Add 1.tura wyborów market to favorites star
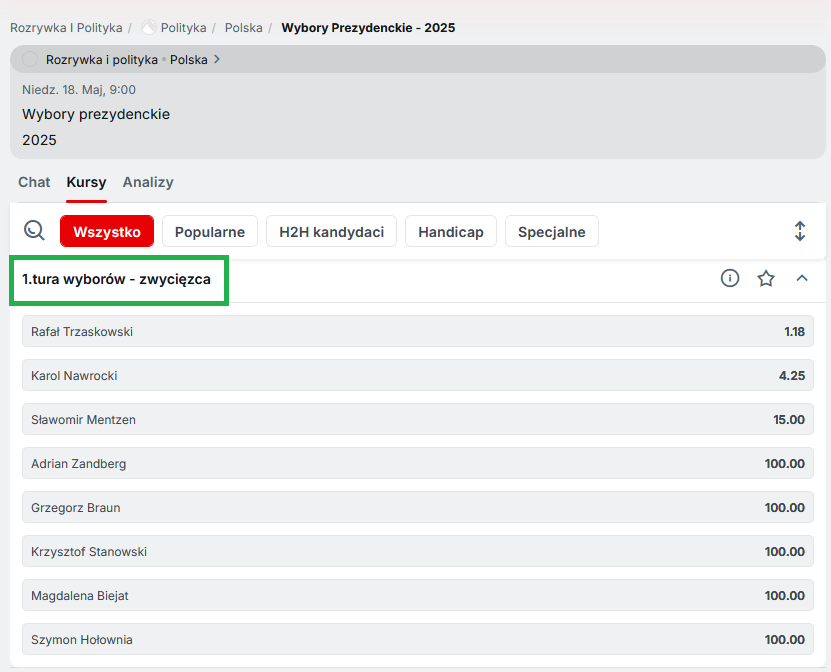 pos(766,278)
